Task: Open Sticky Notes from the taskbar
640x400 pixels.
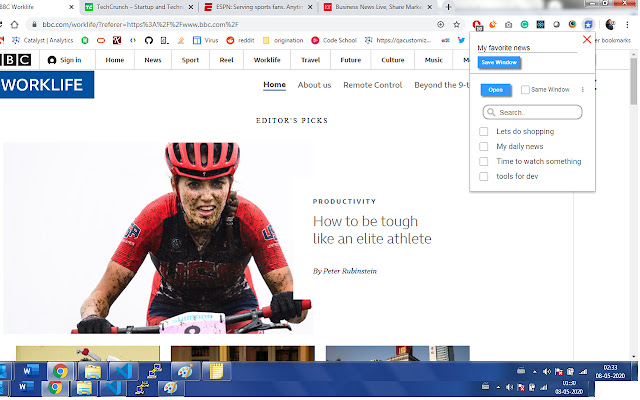Action: tap(216, 371)
